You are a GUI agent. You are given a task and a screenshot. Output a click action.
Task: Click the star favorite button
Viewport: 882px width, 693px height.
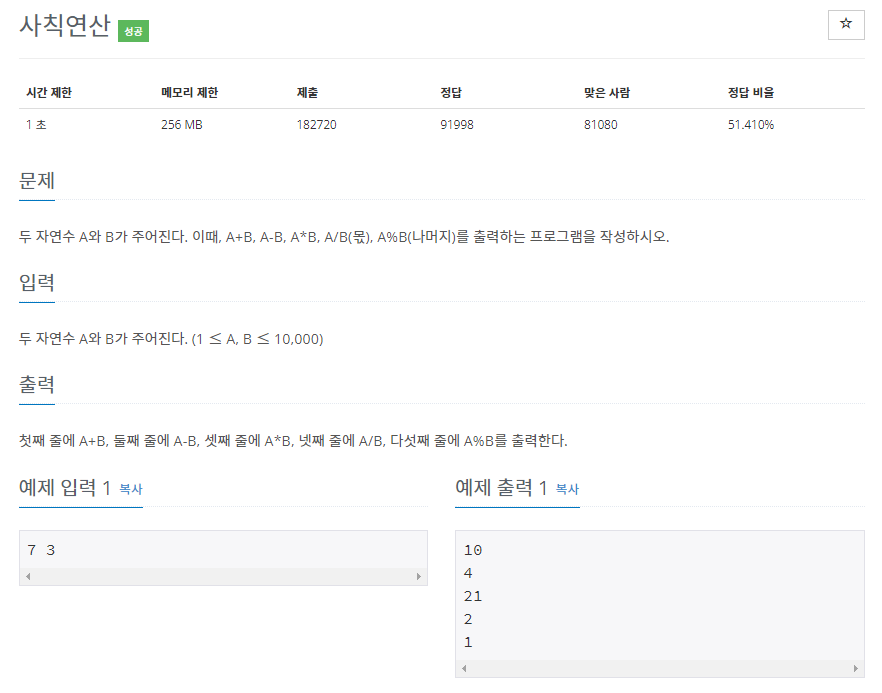click(x=846, y=25)
